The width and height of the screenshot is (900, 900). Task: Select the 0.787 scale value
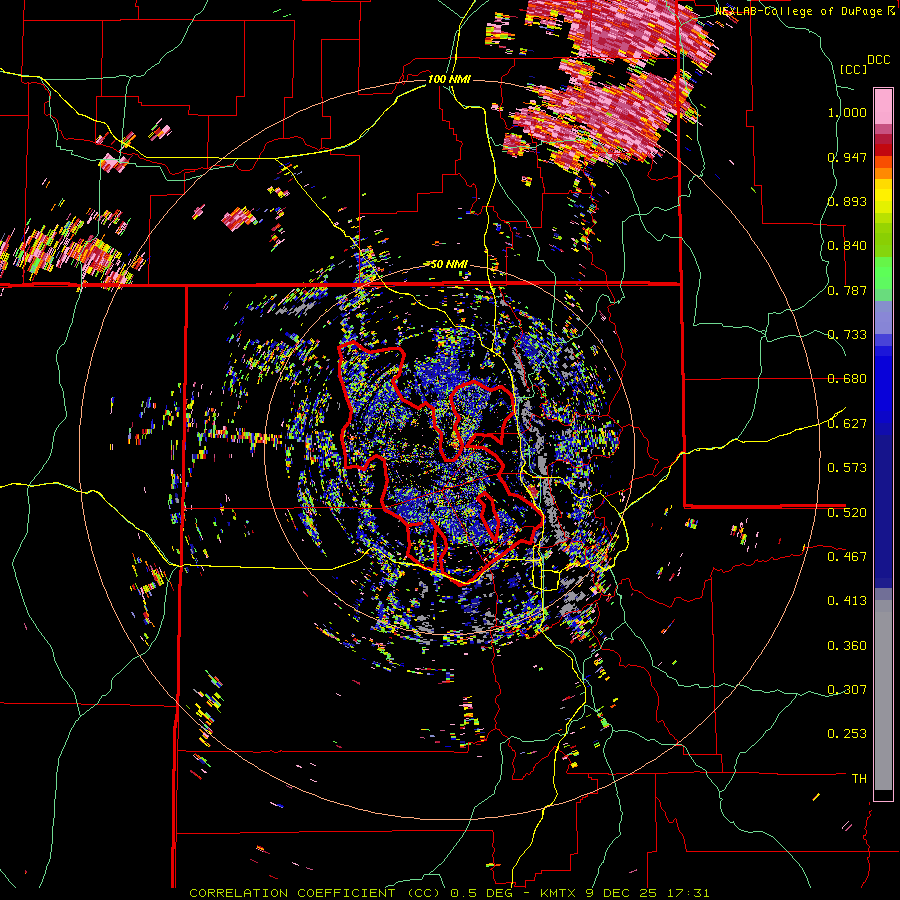point(847,290)
